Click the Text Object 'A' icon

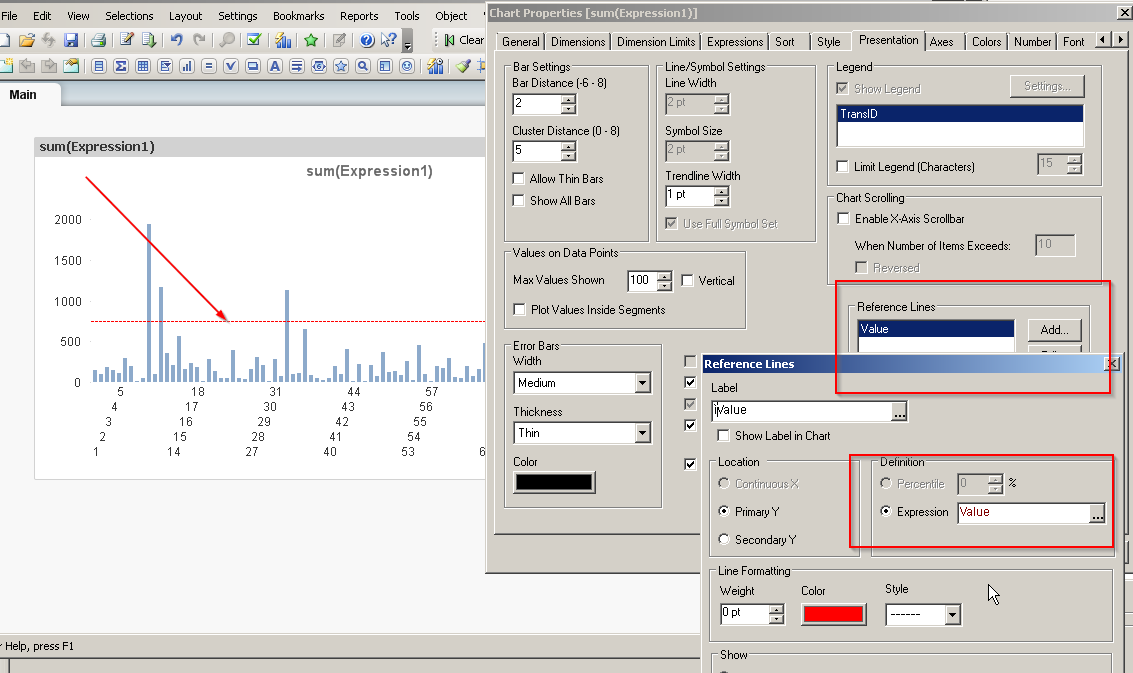point(274,66)
